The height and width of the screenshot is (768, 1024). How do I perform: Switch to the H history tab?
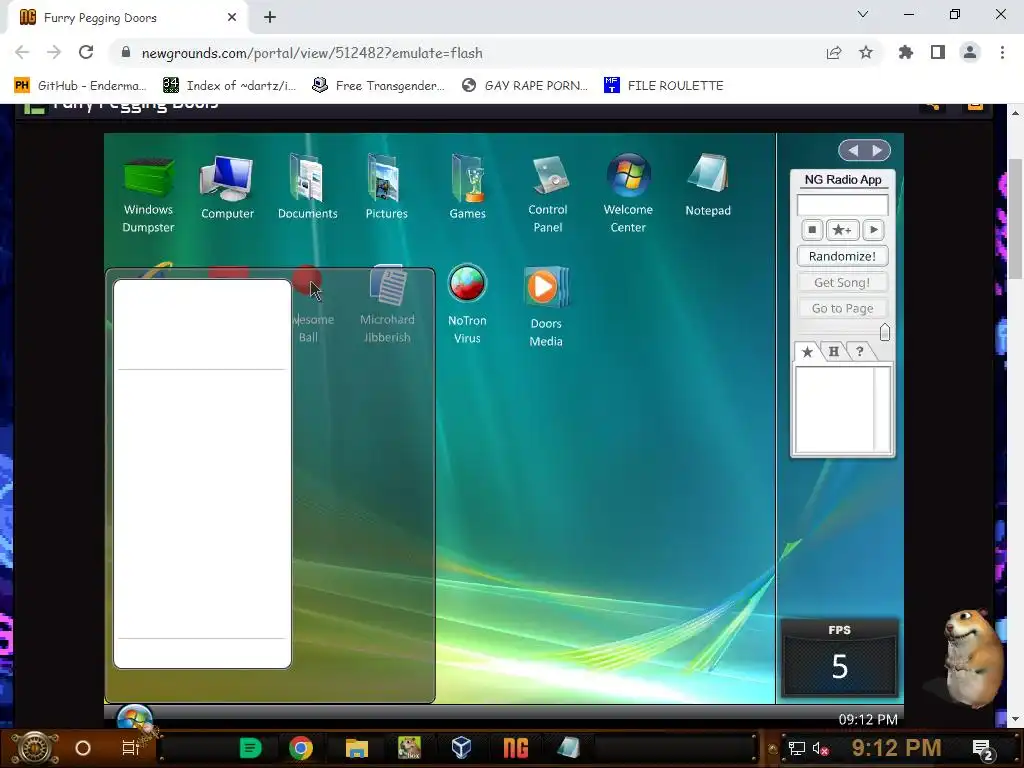[834, 351]
